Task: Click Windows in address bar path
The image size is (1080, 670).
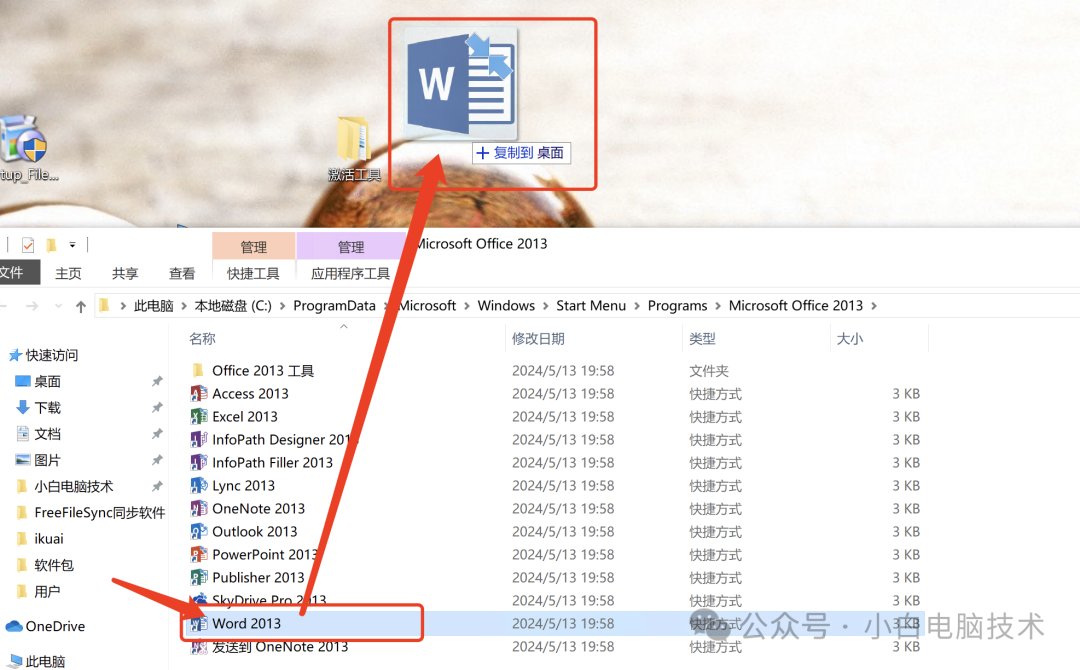Action: point(506,306)
